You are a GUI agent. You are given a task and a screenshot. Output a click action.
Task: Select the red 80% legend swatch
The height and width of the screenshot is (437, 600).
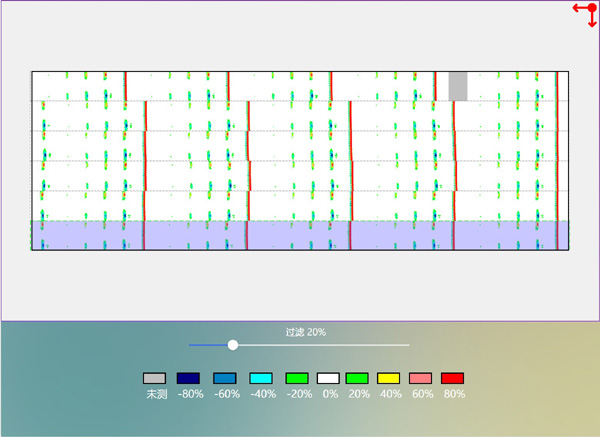pyautogui.click(x=453, y=378)
